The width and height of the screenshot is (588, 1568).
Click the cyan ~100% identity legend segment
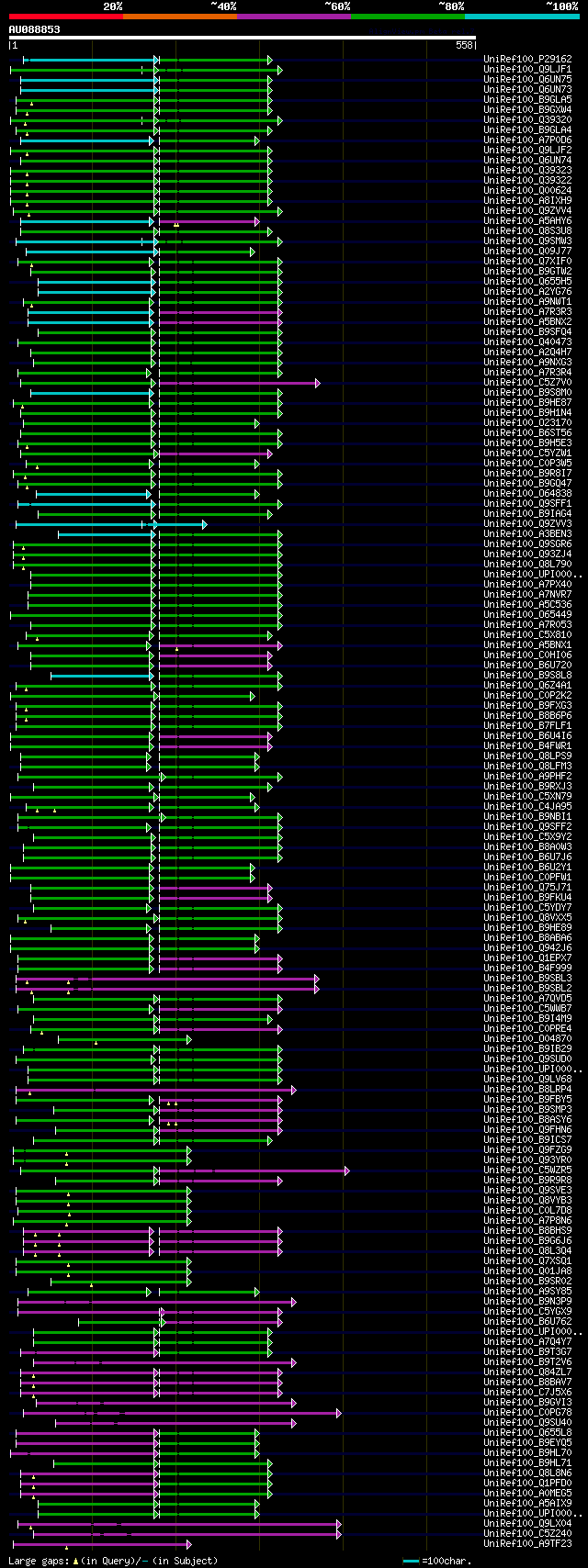[x=522, y=16]
